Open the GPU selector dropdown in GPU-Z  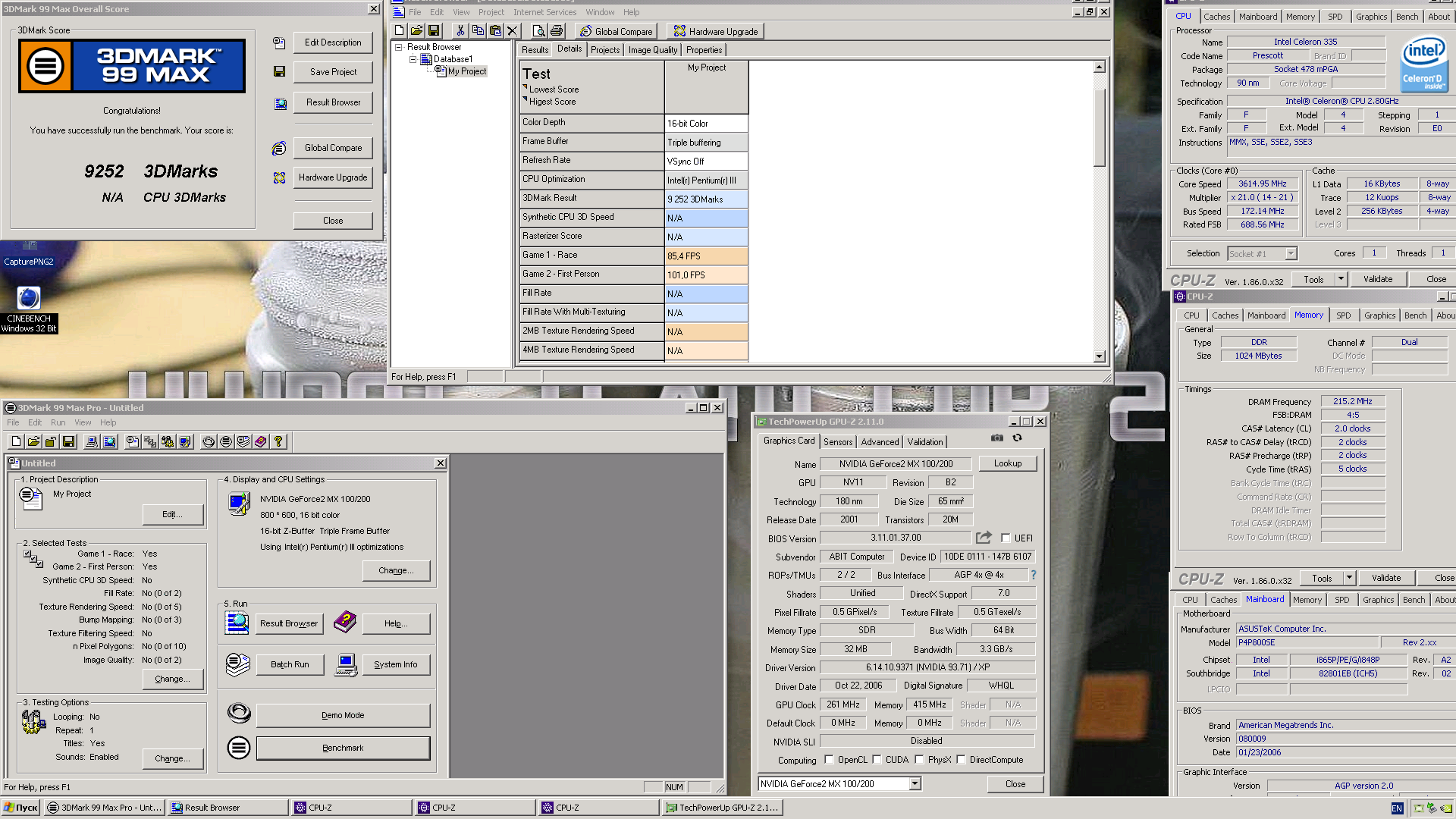pyautogui.click(x=915, y=783)
